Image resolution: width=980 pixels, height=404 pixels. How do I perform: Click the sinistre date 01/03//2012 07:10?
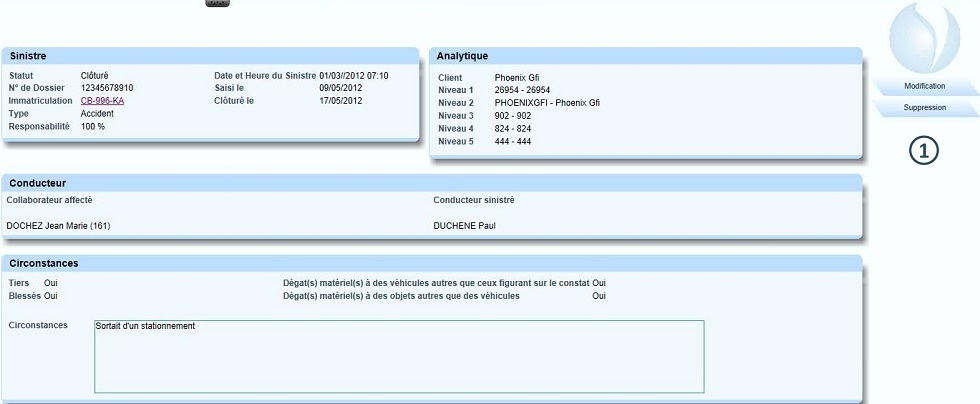354,75
